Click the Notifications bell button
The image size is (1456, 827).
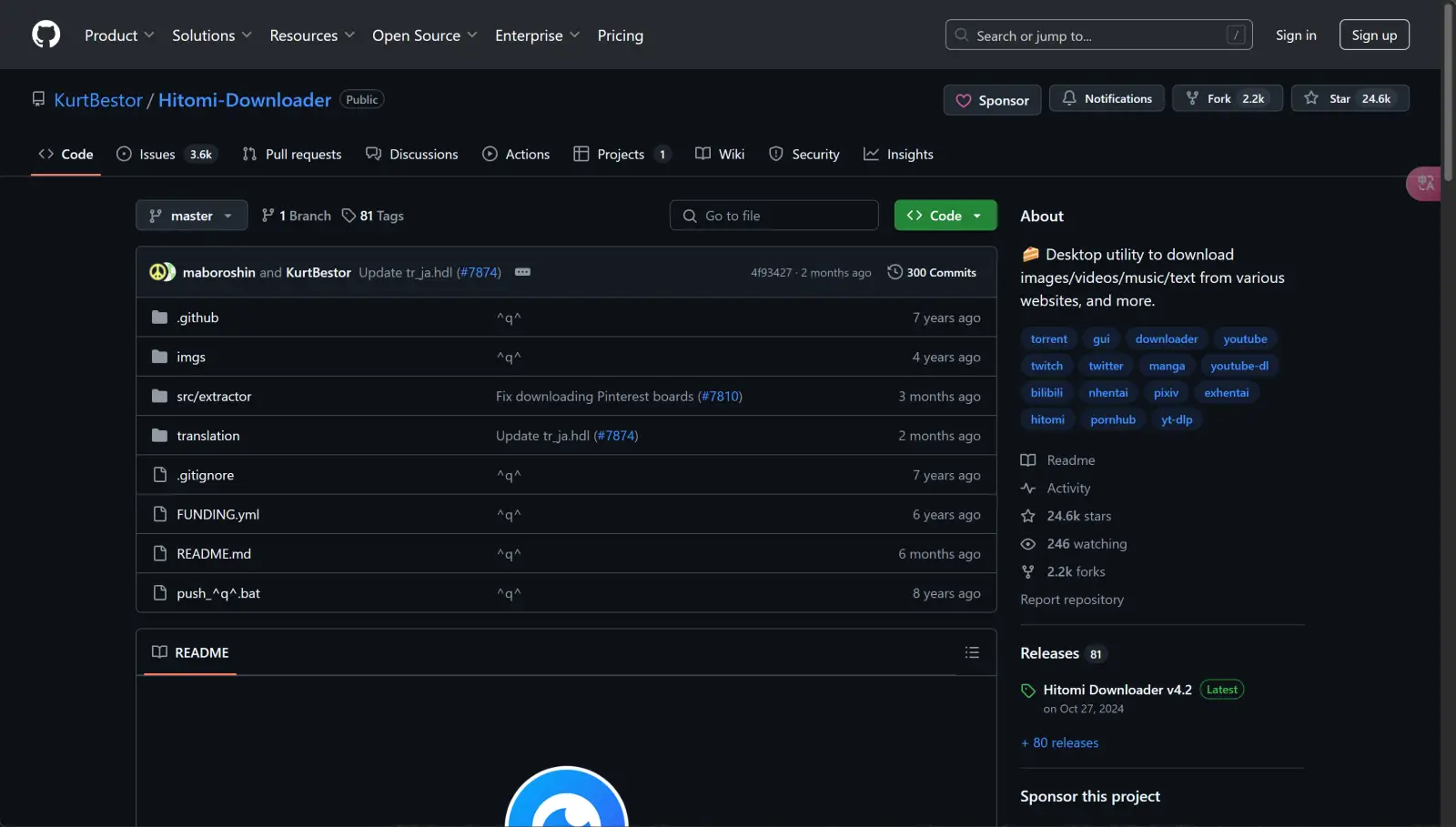(1107, 98)
